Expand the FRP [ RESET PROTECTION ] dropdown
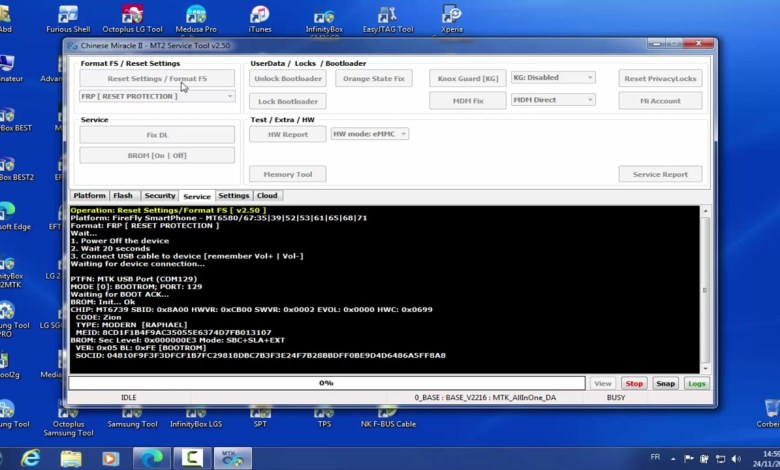Viewport: 780px width, 470px height. [157, 96]
